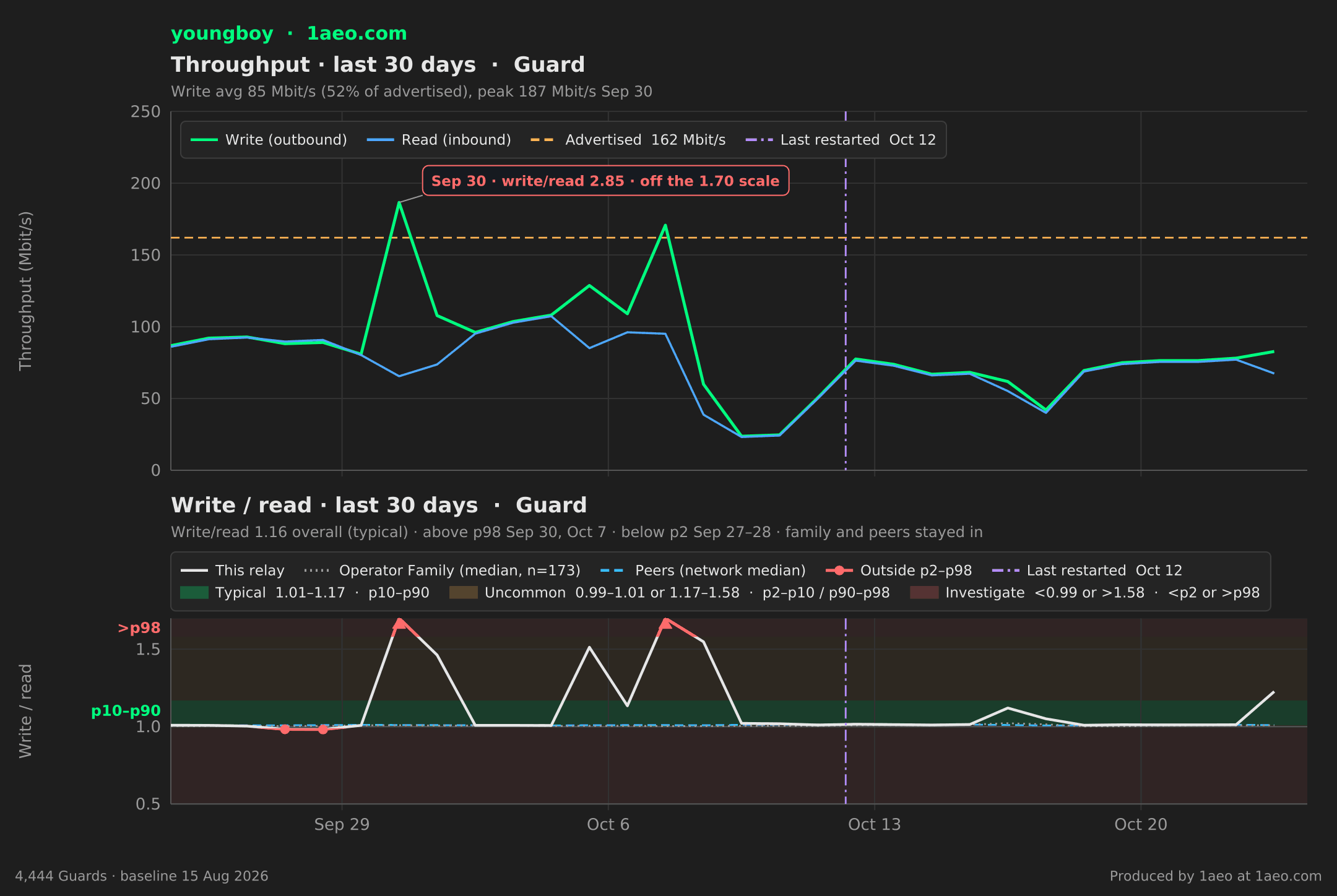Click the 'Oct 20' date tick
The height and width of the screenshot is (896, 1337).
1141,825
